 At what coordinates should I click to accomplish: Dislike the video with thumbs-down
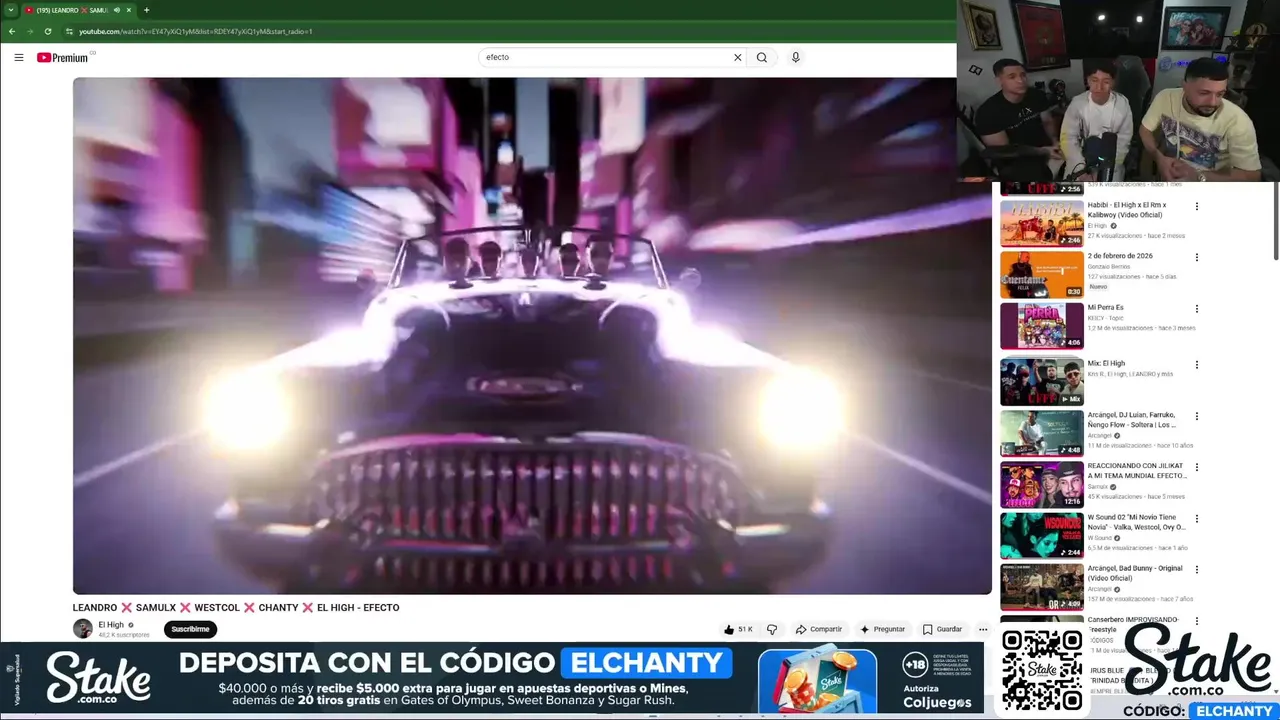(772, 629)
